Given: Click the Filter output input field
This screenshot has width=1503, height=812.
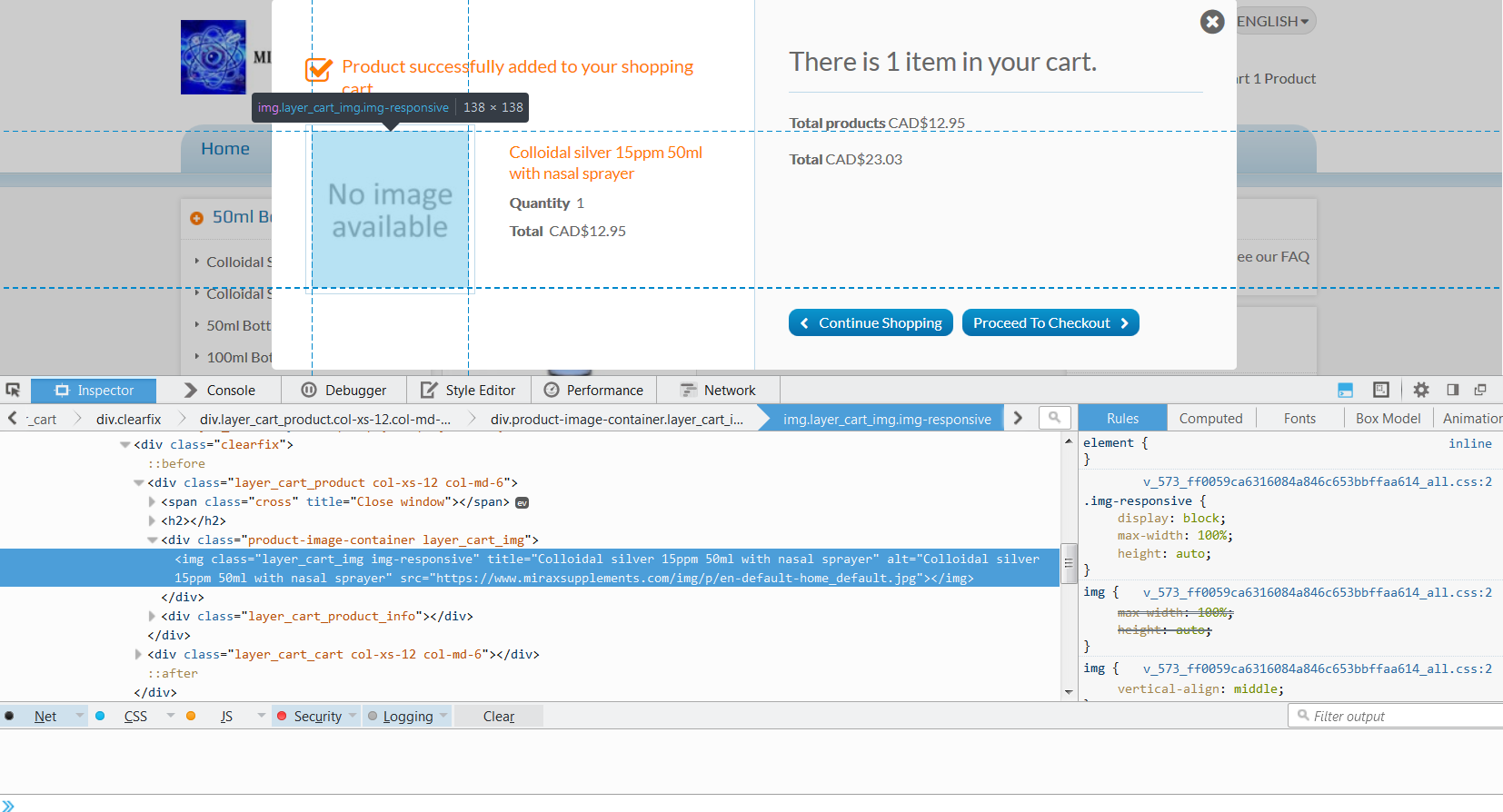Looking at the screenshot, I should 1396,716.
